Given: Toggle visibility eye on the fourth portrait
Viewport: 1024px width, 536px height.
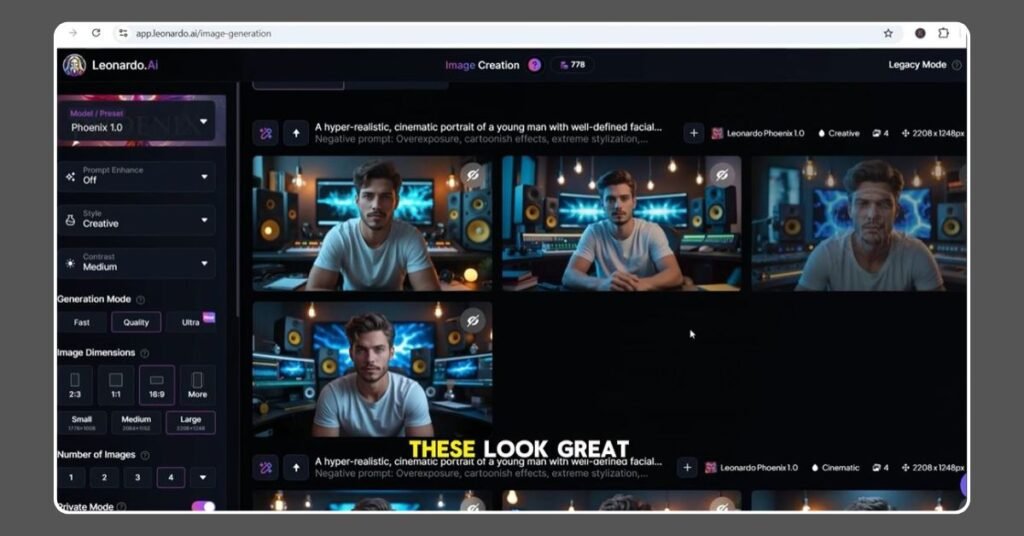Looking at the screenshot, I should pyautogui.click(x=473, y=320).
